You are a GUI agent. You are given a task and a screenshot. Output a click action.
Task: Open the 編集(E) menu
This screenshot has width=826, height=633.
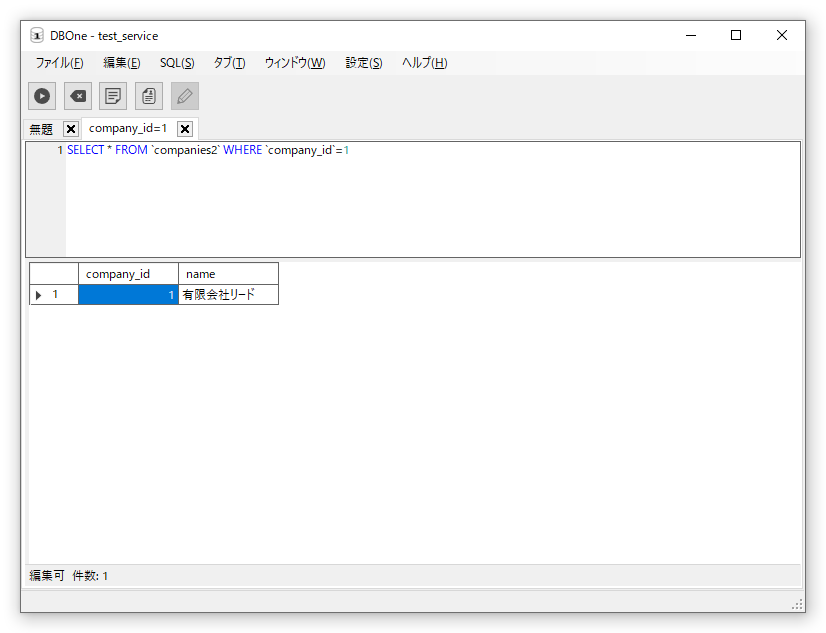121,63
